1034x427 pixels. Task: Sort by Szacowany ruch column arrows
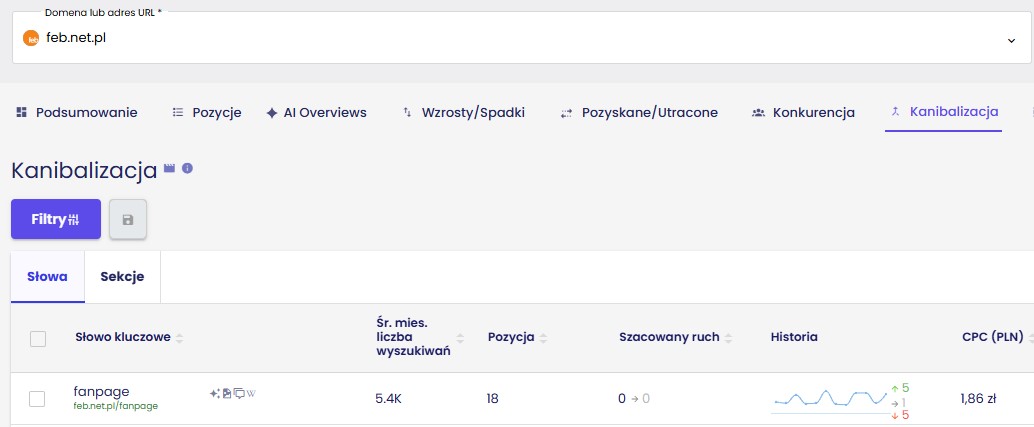pos(729,338)
